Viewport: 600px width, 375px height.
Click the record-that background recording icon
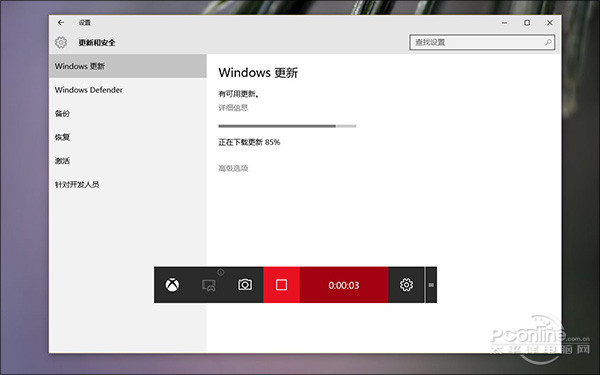tap(209, 285)
